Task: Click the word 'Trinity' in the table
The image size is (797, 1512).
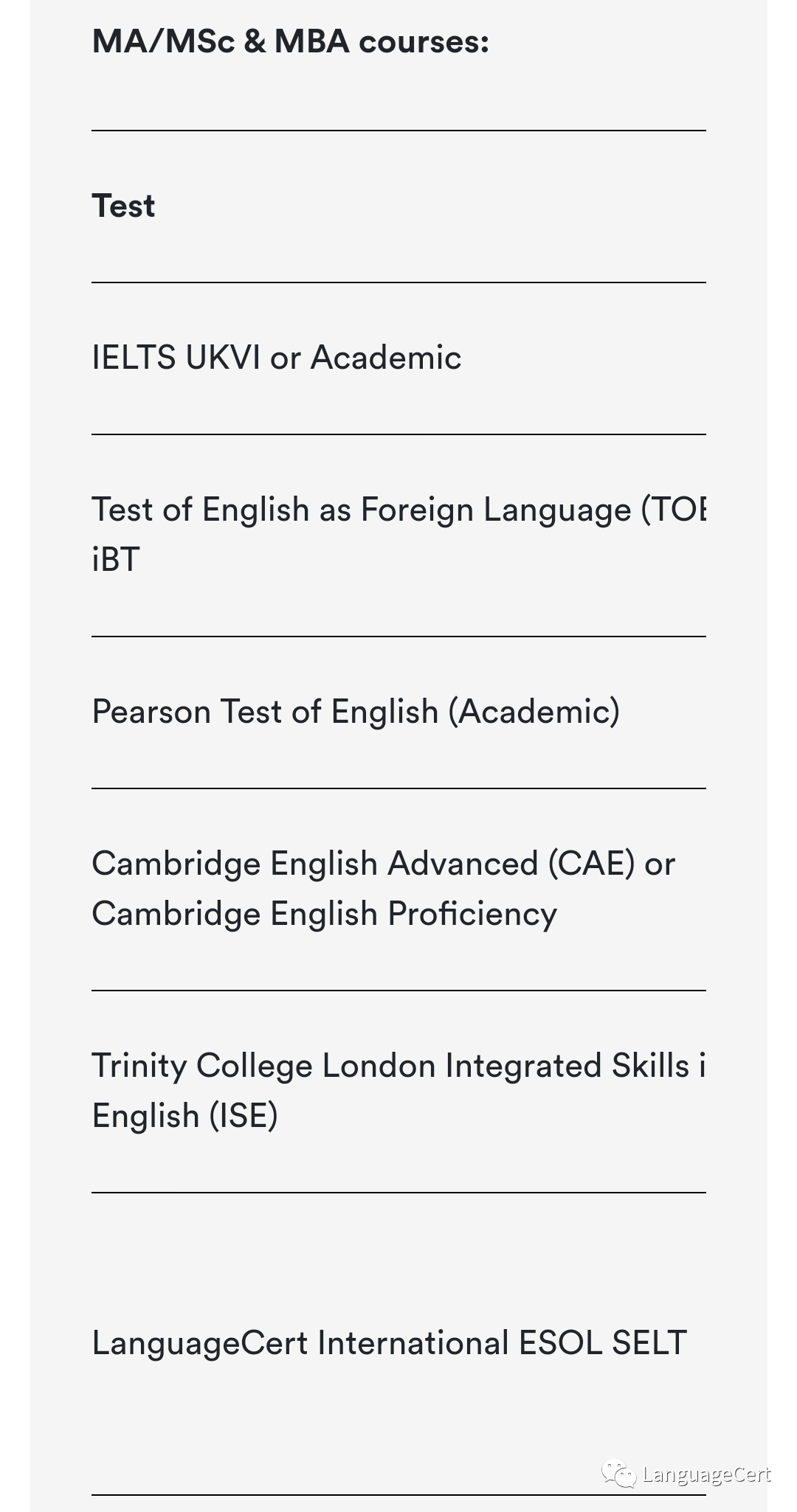Action: pos(139,1067)
